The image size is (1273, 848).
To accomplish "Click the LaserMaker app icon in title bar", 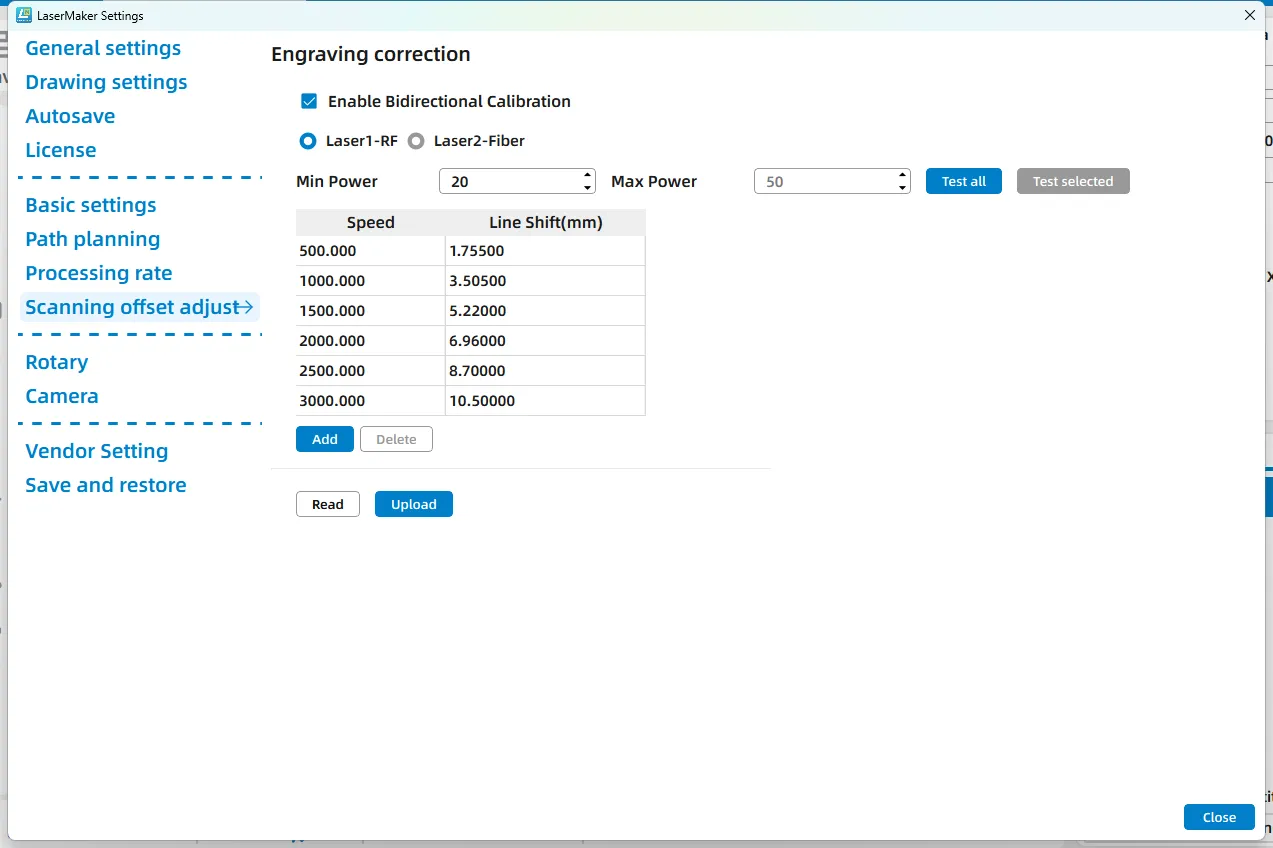I will tap(24, 15).
